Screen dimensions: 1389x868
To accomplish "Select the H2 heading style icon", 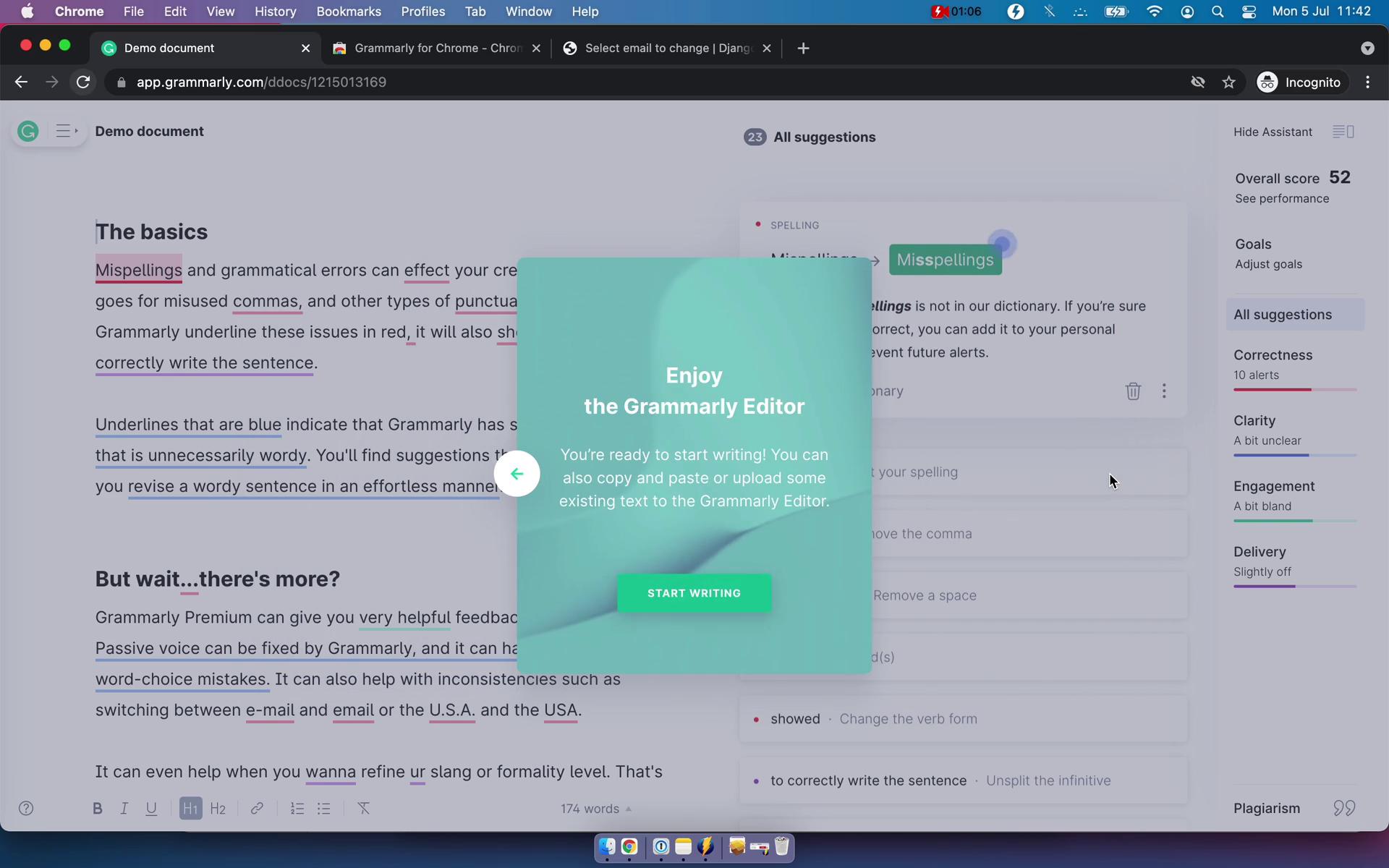I will 216,808.
